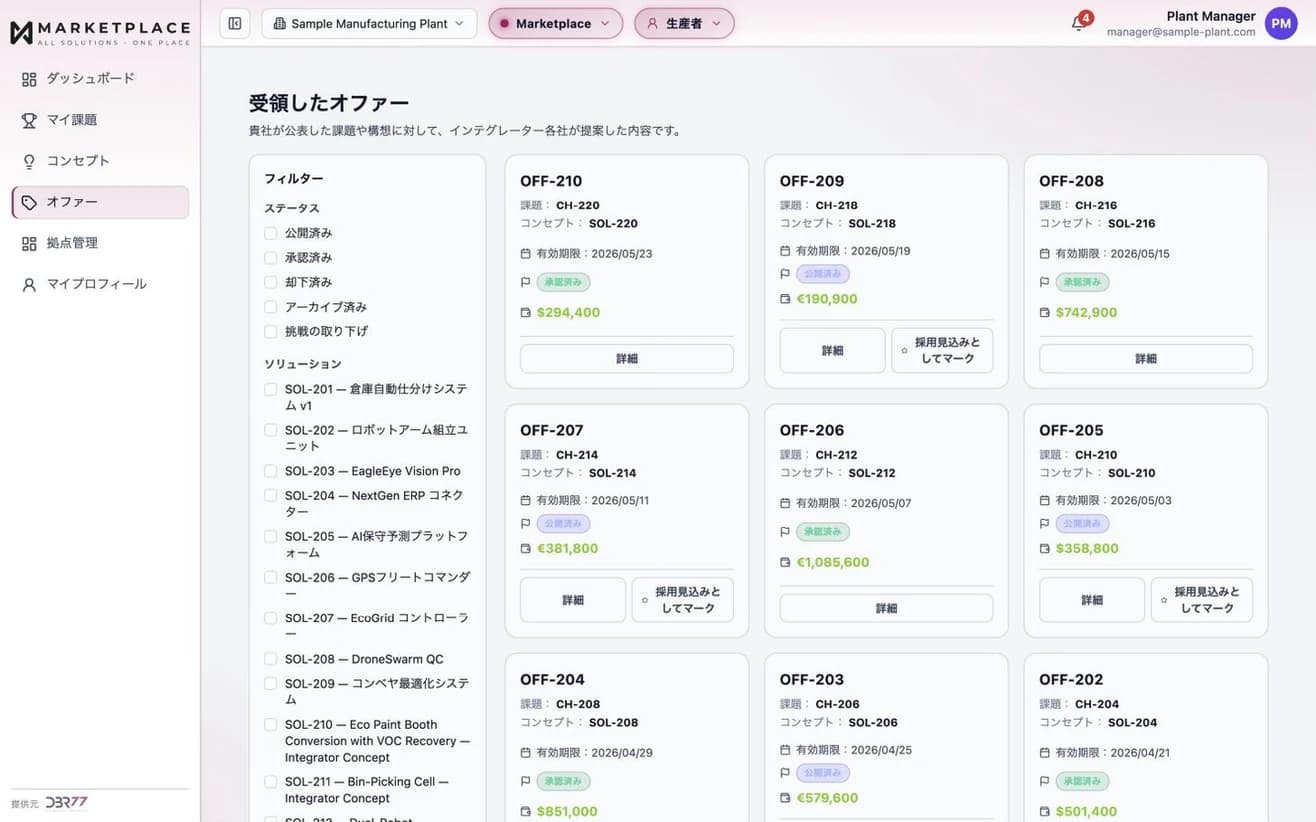Check SOL-211 Bin-Picking Cell filter
The height and width of the screenshot is (822, 1316).
[270, 782]
